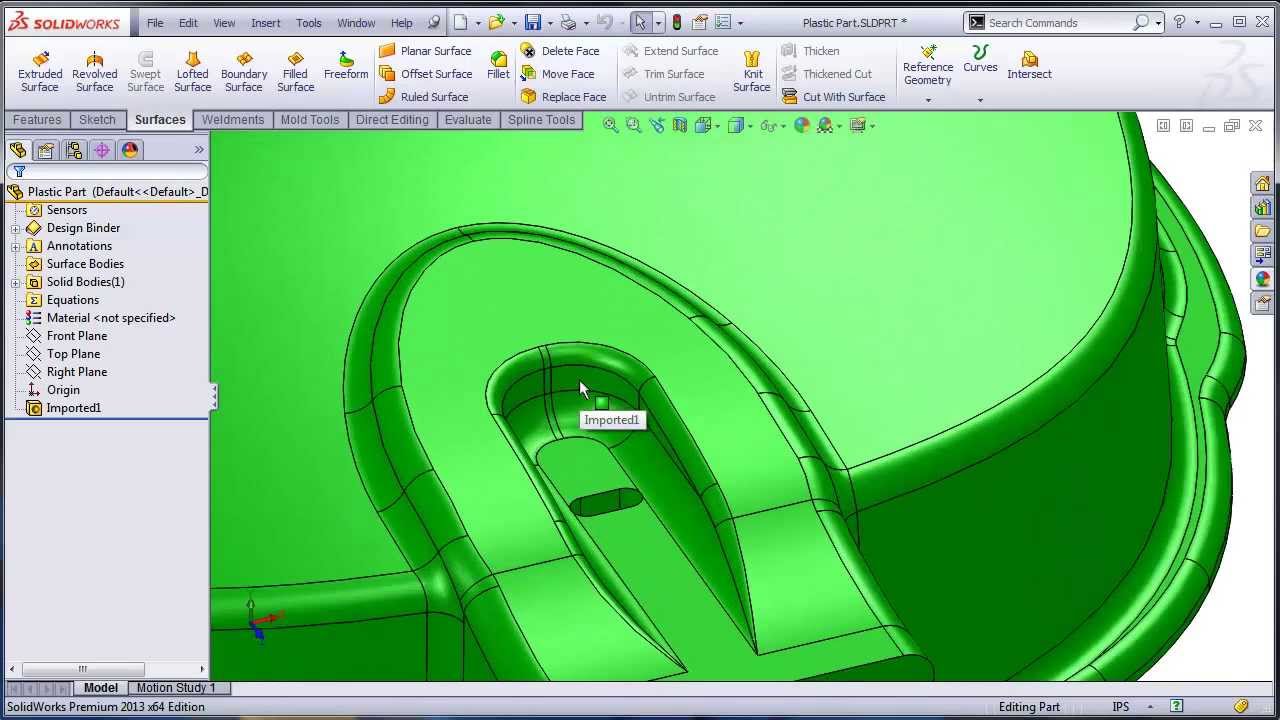Activate the Filled Surface tool

(x=295, y=72)
